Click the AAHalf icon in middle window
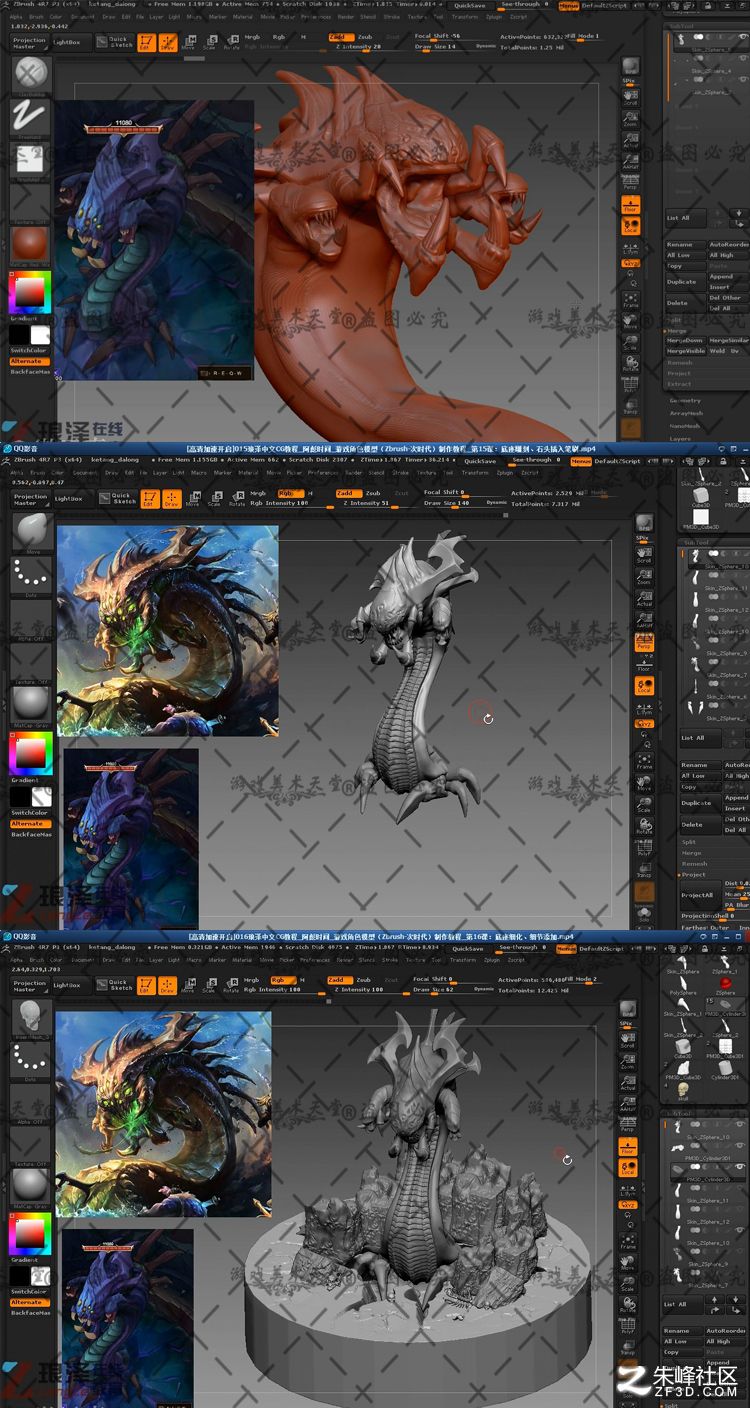Image resolution: width=750 pixels, height=1408 pixels. (644, 619)
